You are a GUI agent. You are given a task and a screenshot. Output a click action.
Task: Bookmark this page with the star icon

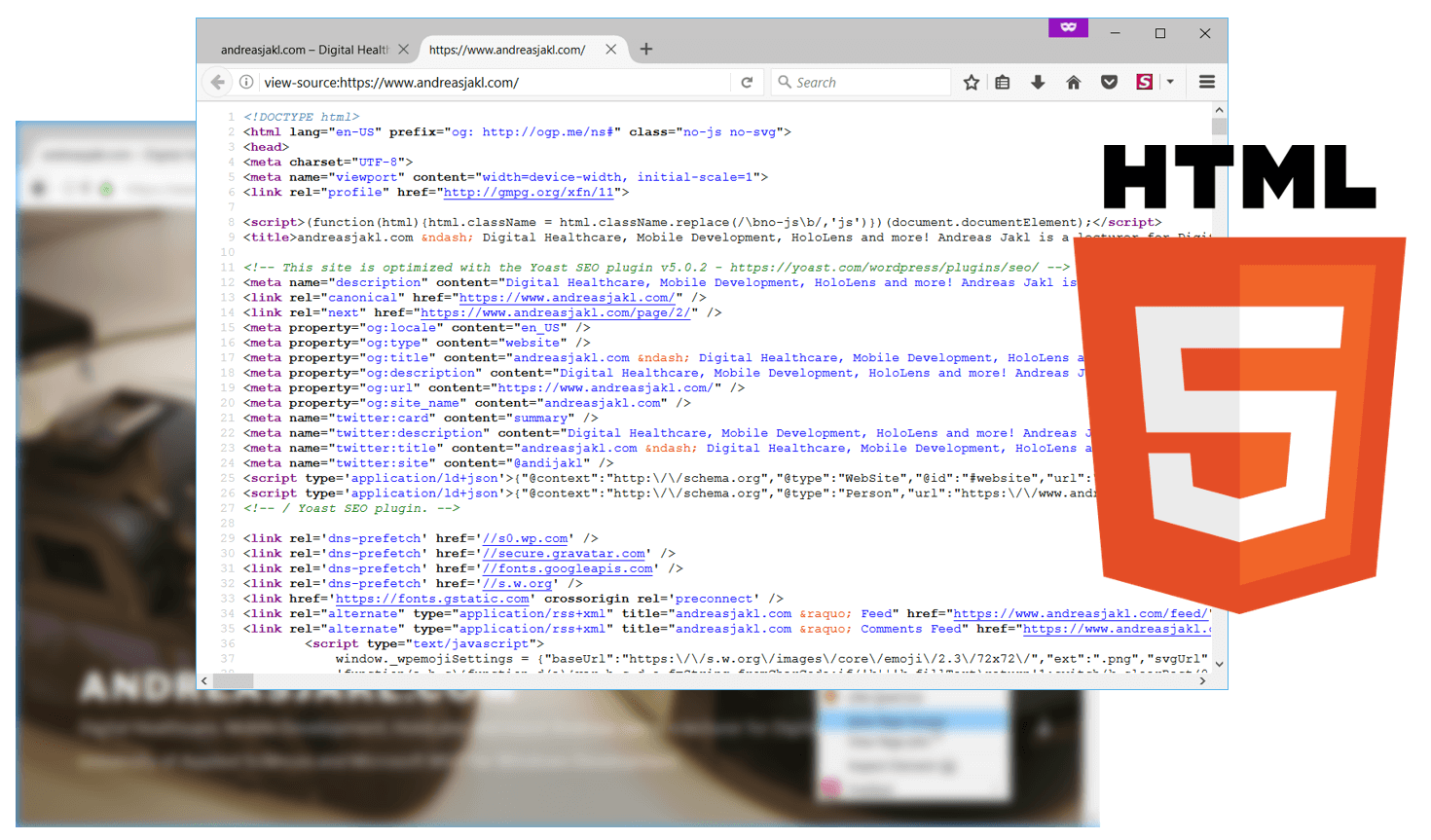971,83
